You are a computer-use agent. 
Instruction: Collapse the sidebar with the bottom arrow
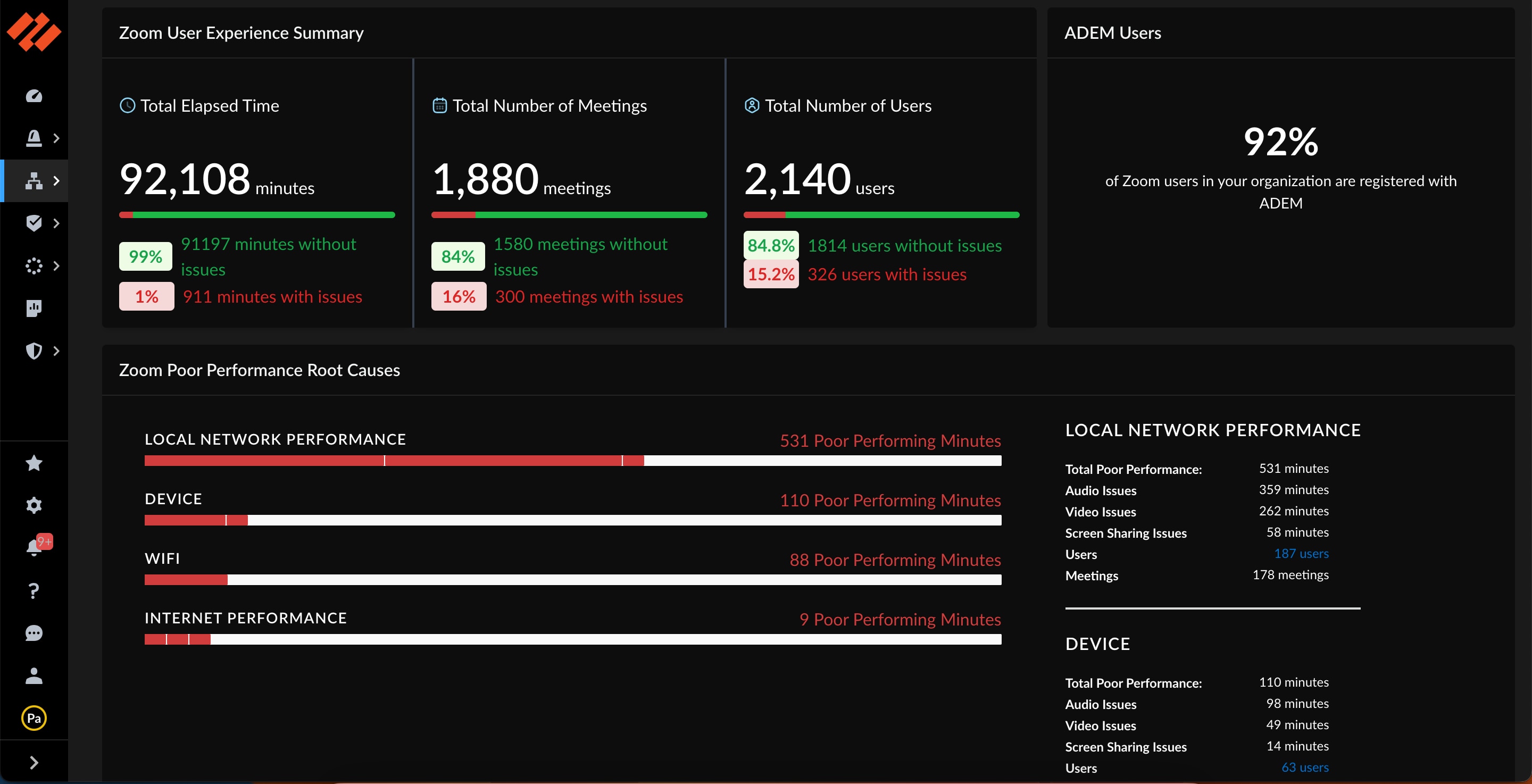coord(34,763)
